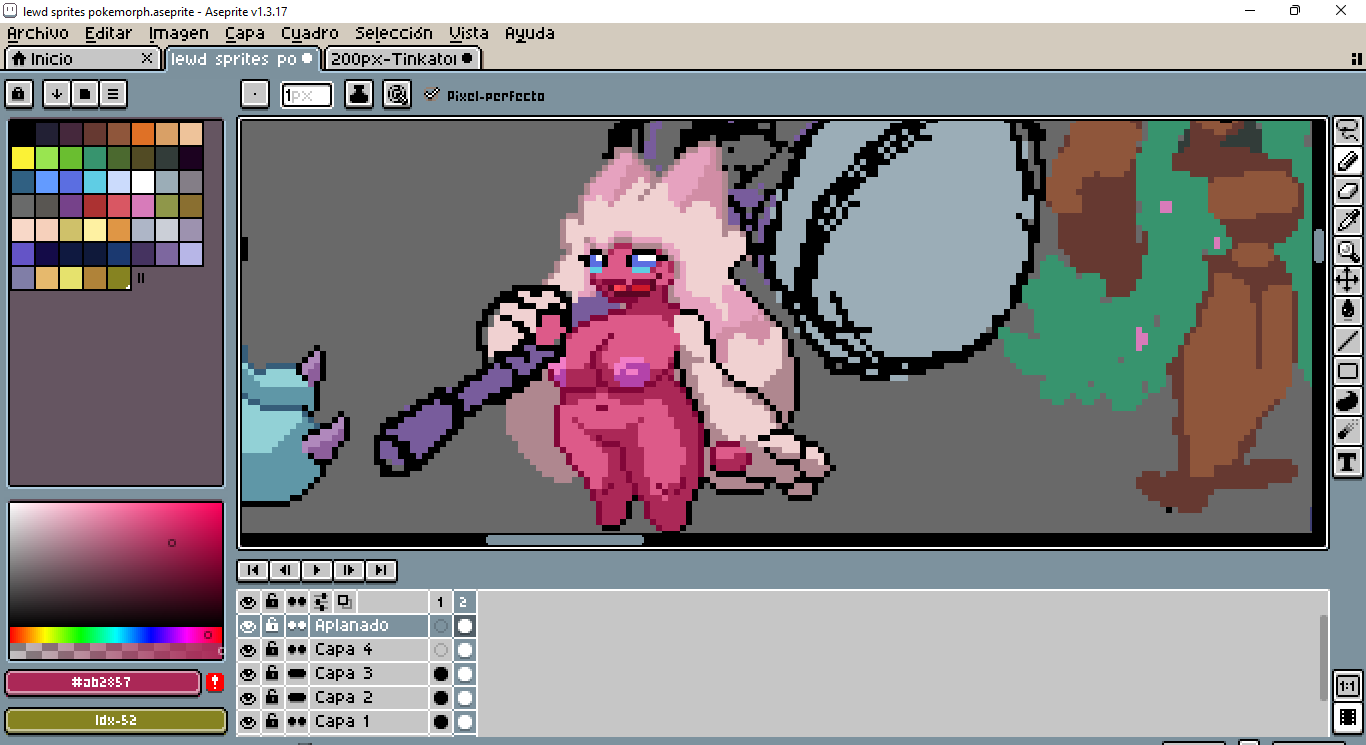Open the Capa menu
The height and width of the screenshot is (745, 1366).
pos(245,33)
